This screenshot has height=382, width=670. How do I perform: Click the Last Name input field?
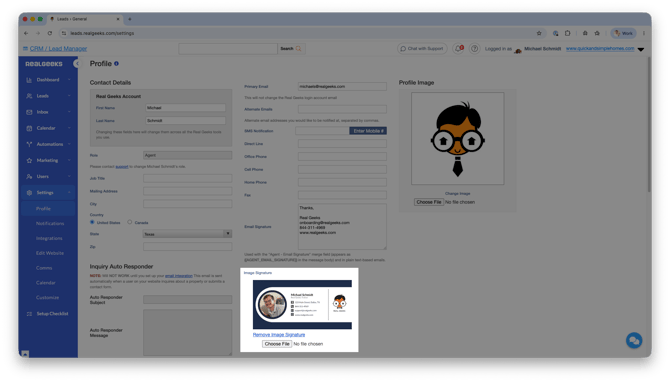tap(185, 120)
